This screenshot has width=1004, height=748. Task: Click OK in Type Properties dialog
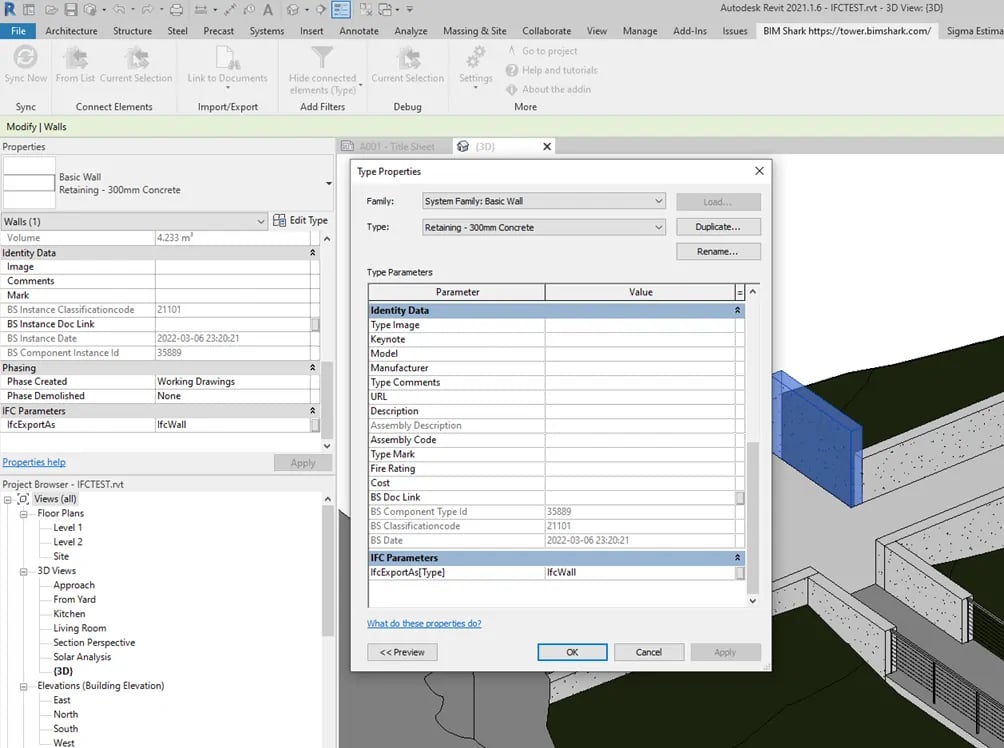click(572, 652)
